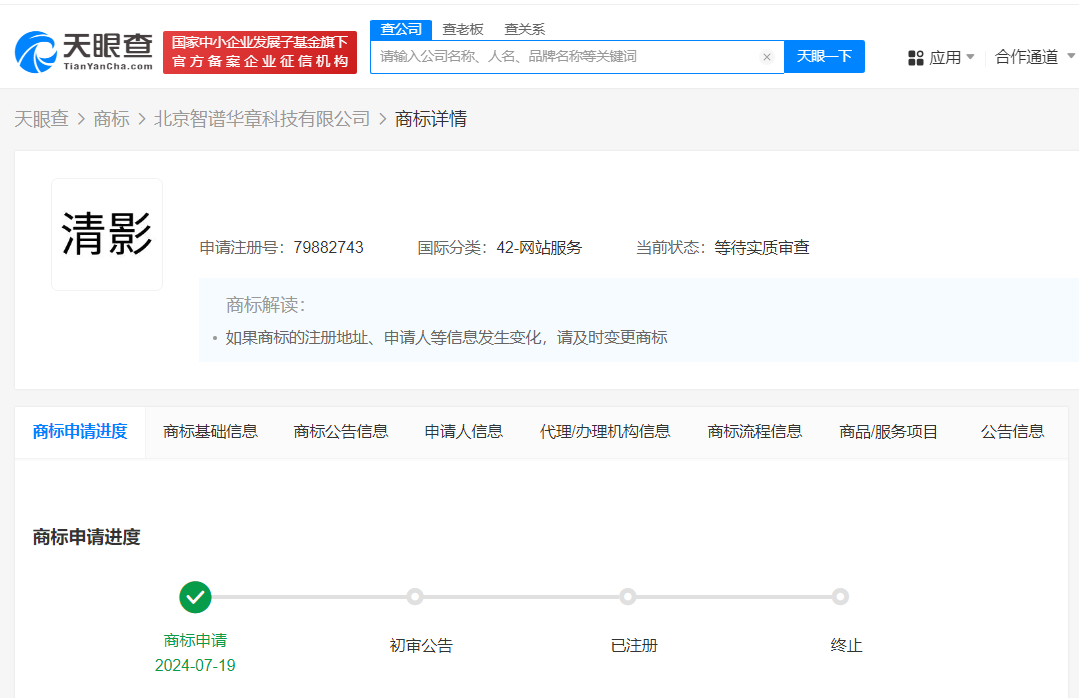Switch to the 商品/服务项目 tab
The height and width of the screenshot is (698, 1079).
pos(888,431)
